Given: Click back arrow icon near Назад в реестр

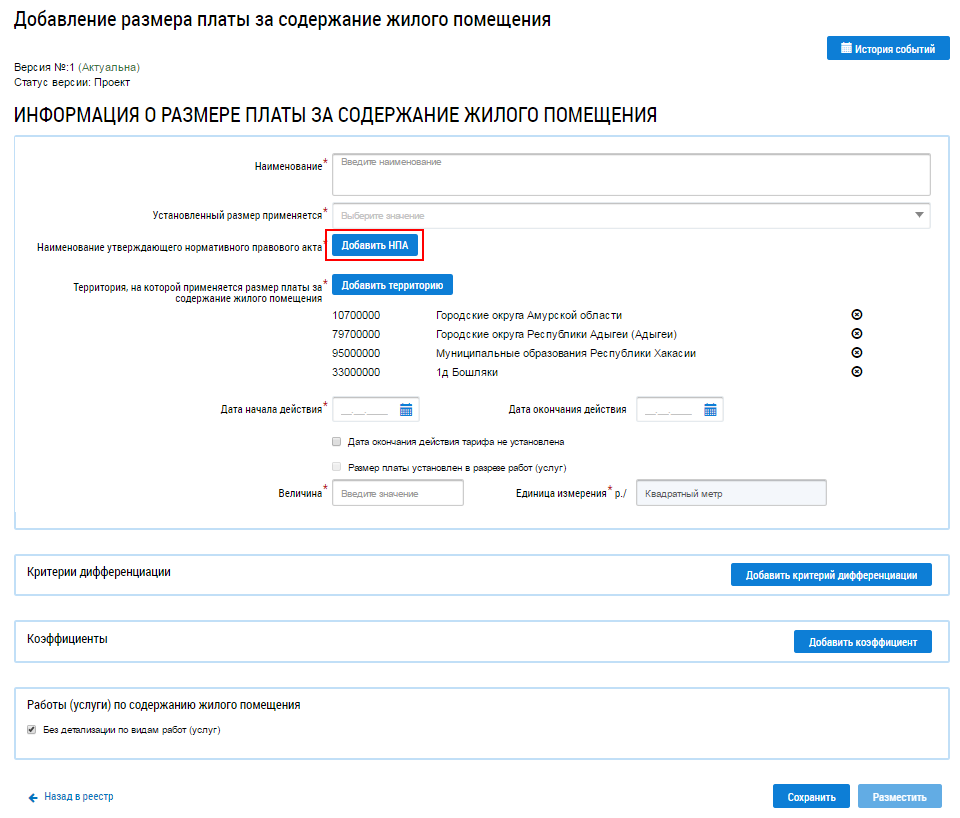Looking at the screenshot, I should [x=33, y=797].
